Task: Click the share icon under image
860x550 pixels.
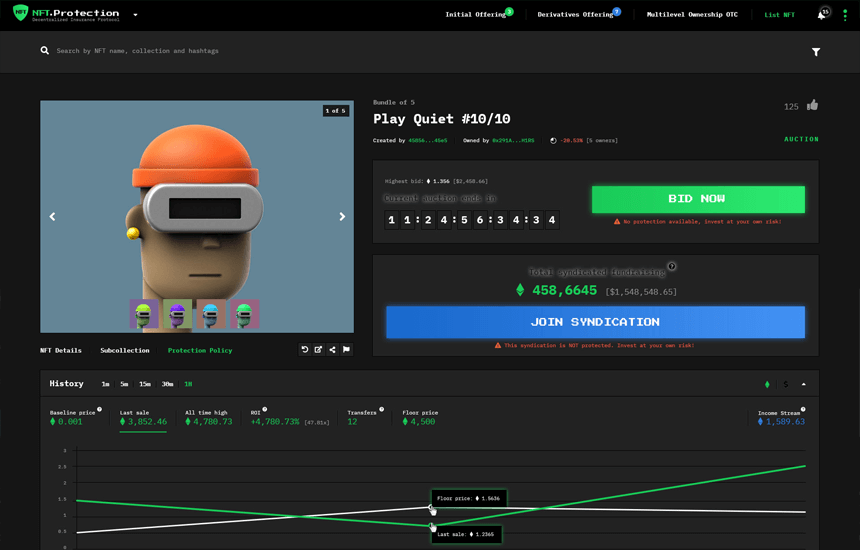Action: [x=333, y=350]
